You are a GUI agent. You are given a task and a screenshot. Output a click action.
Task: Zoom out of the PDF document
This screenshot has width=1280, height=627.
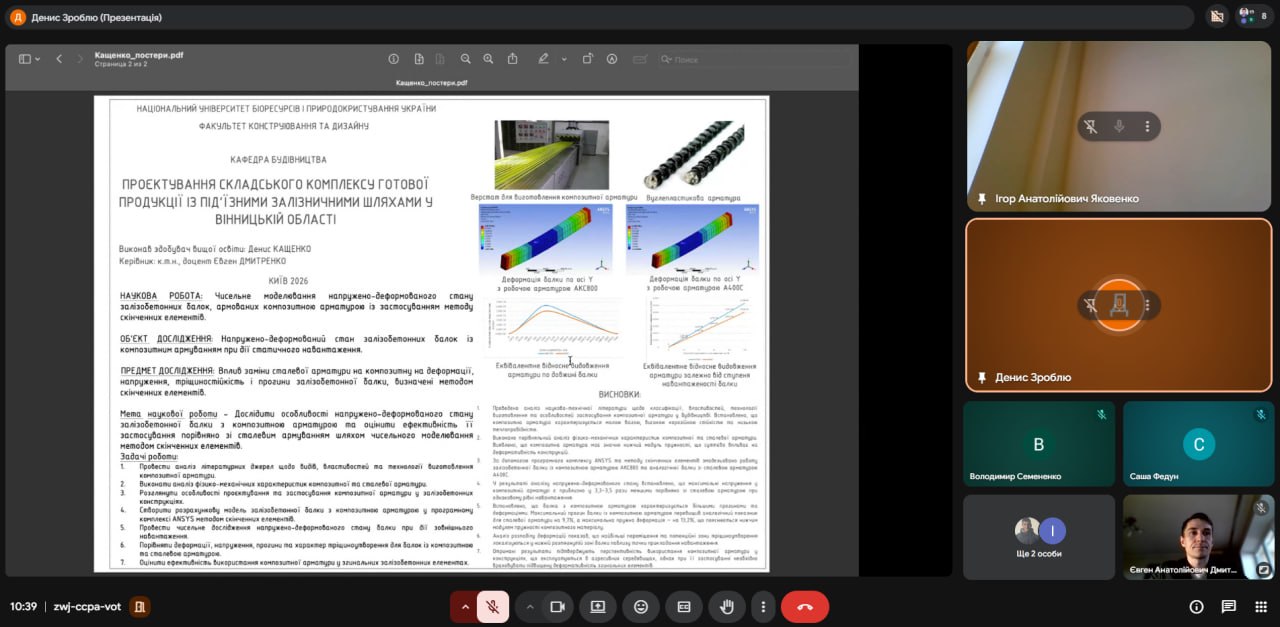466,59
